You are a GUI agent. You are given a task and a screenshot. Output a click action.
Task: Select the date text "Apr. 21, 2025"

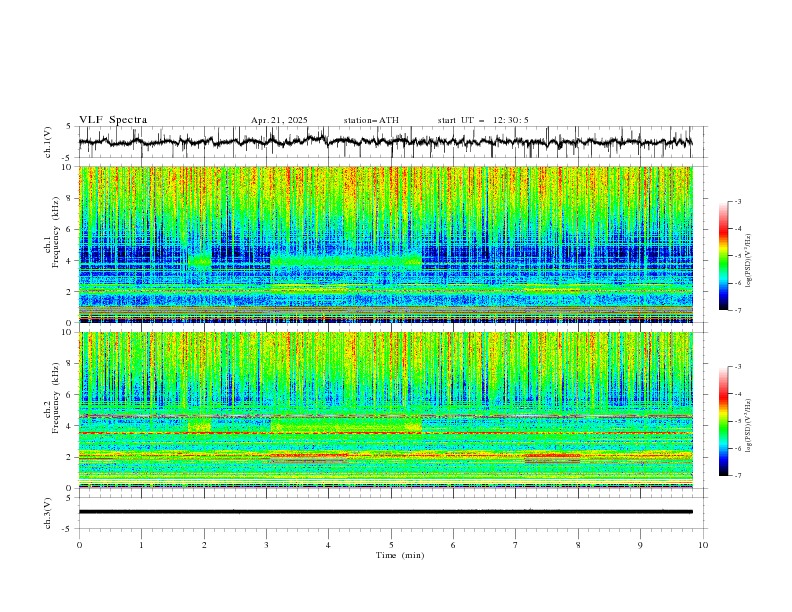click(279, 120)
